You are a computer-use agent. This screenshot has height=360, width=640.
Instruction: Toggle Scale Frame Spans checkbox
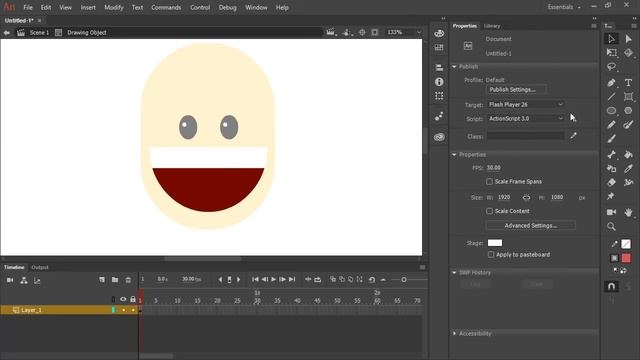click(x=489, y=182)
